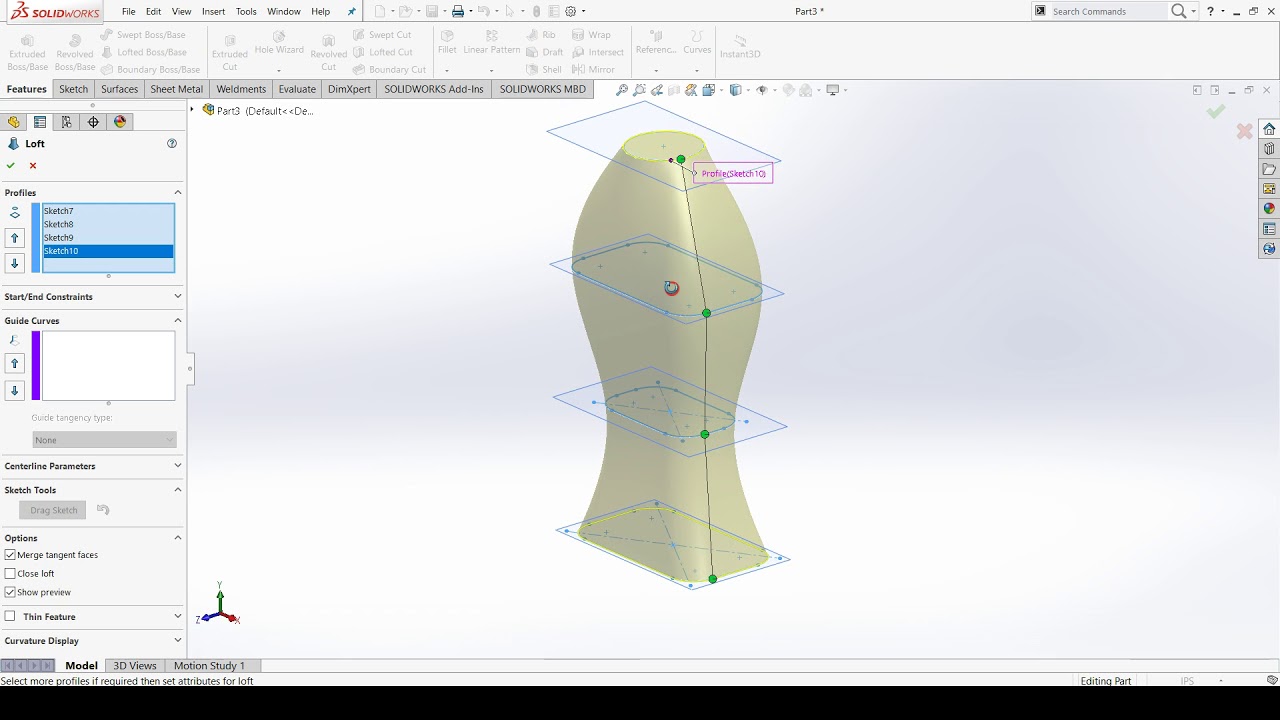Click inside the Guide Curves selection box
Screen dimensions: 1280x720
pos(108,366)
